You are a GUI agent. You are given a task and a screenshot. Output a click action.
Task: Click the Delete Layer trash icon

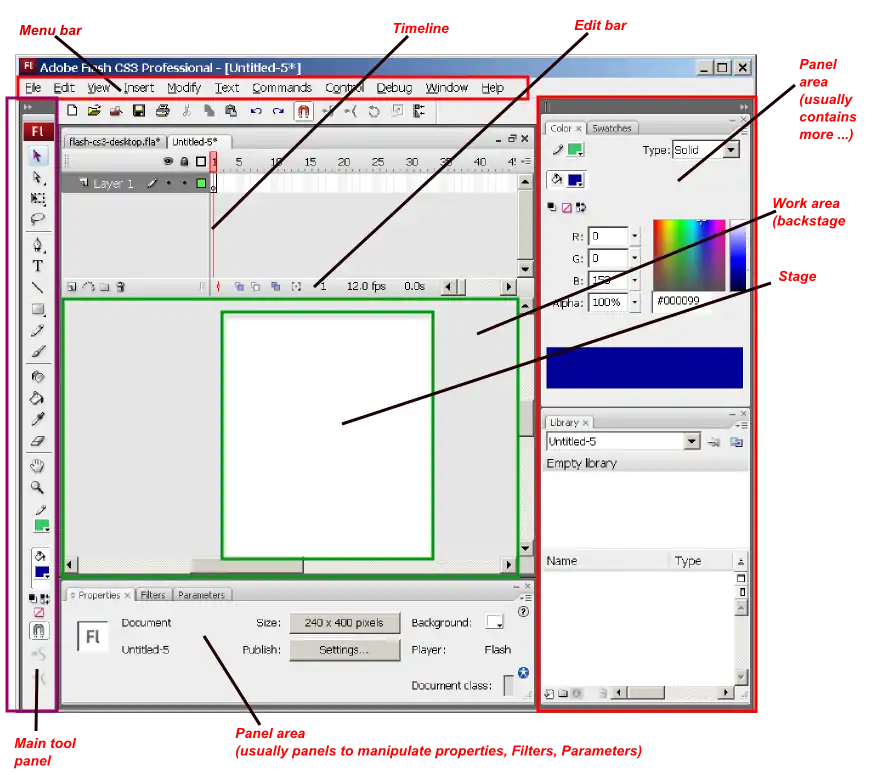[120, 287]
